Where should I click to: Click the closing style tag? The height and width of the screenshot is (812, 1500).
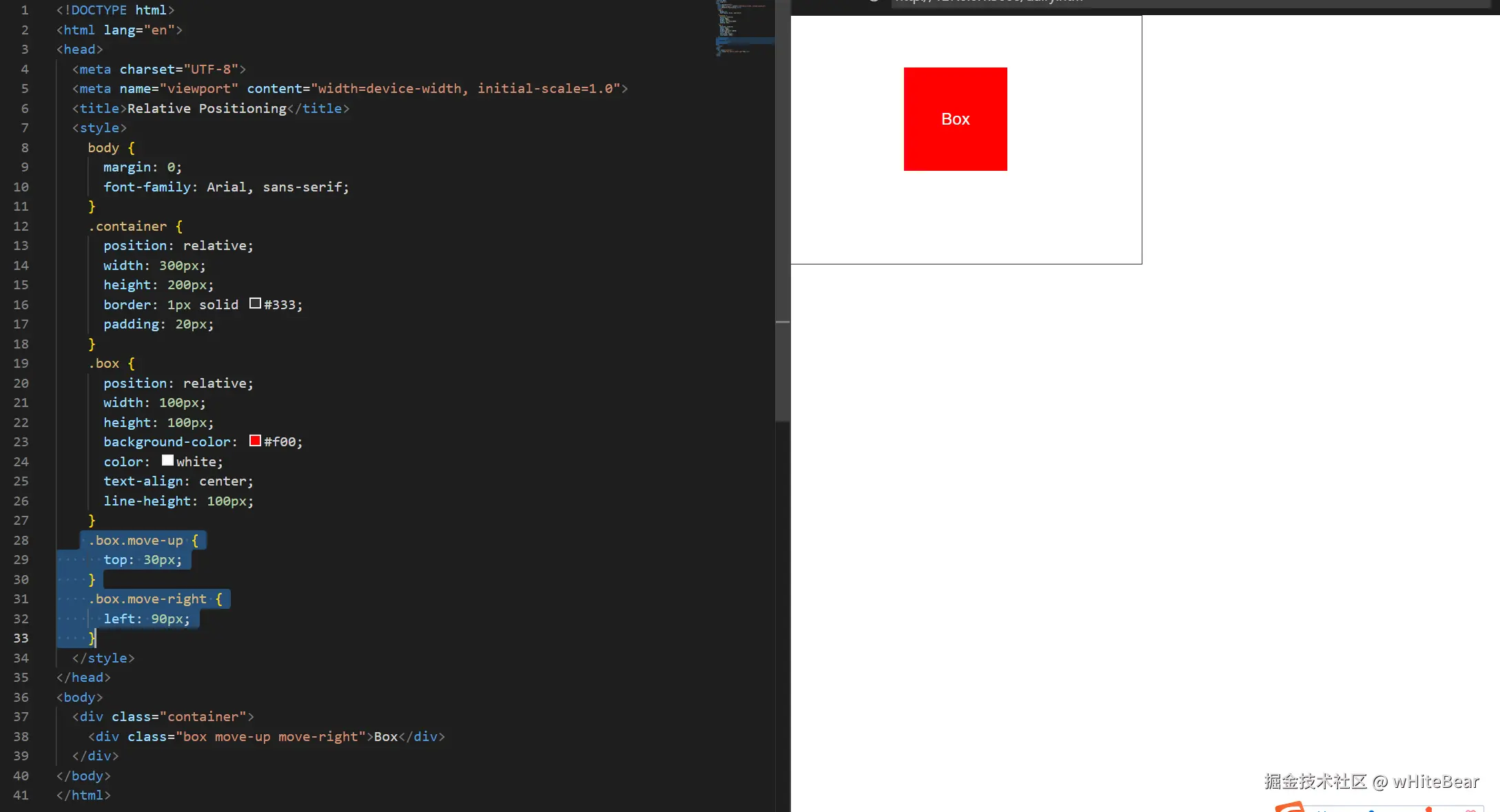[x=103, y=658]
